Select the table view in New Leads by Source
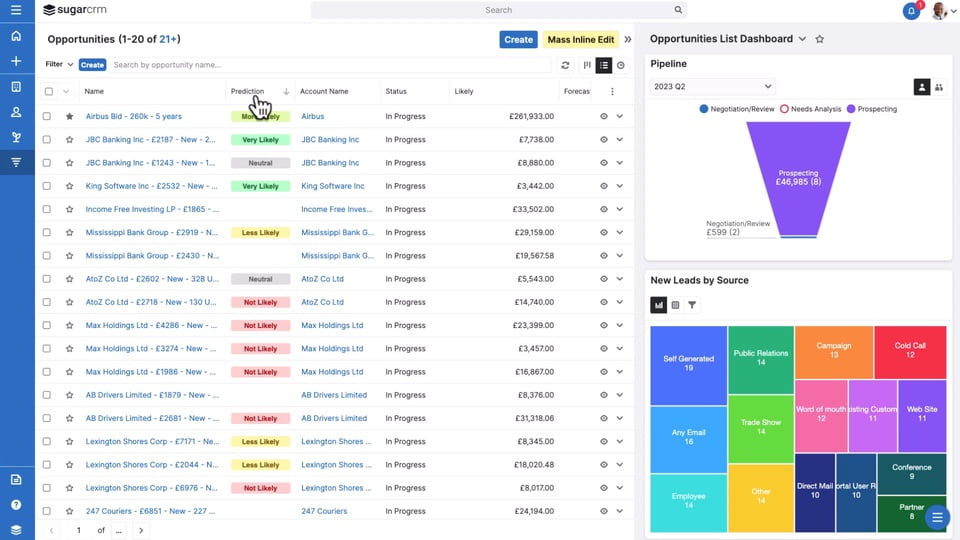The height and width of the screenshot is (540, 960). point(675,305)
